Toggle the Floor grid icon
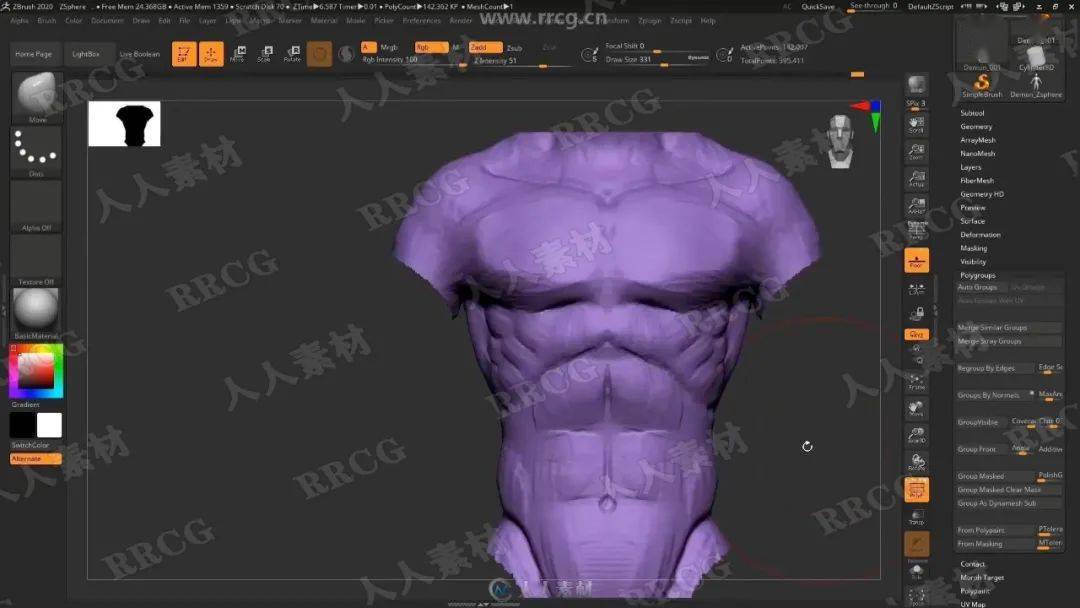 (x=916, y=258)
